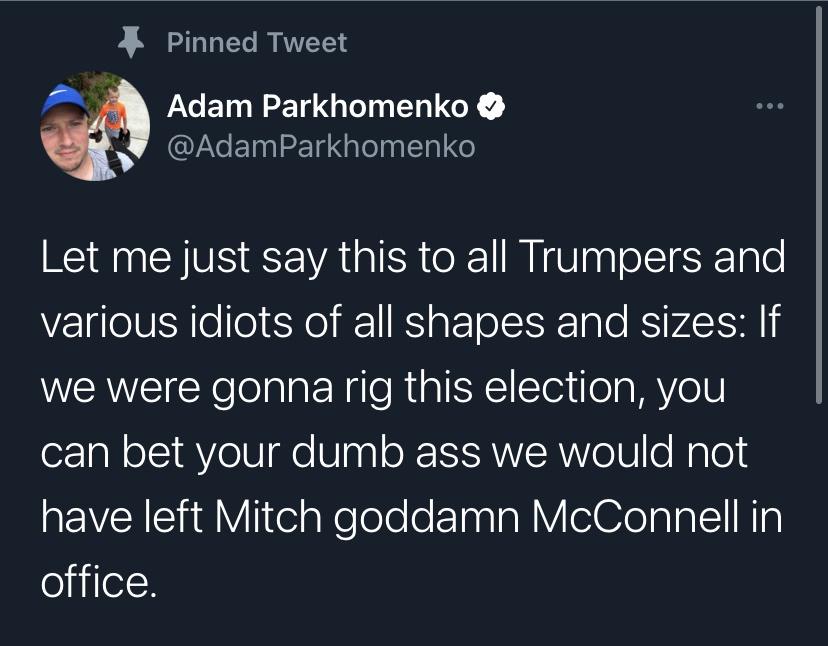Click the "Pinned Tweet" label

click(x=256, y=42)
